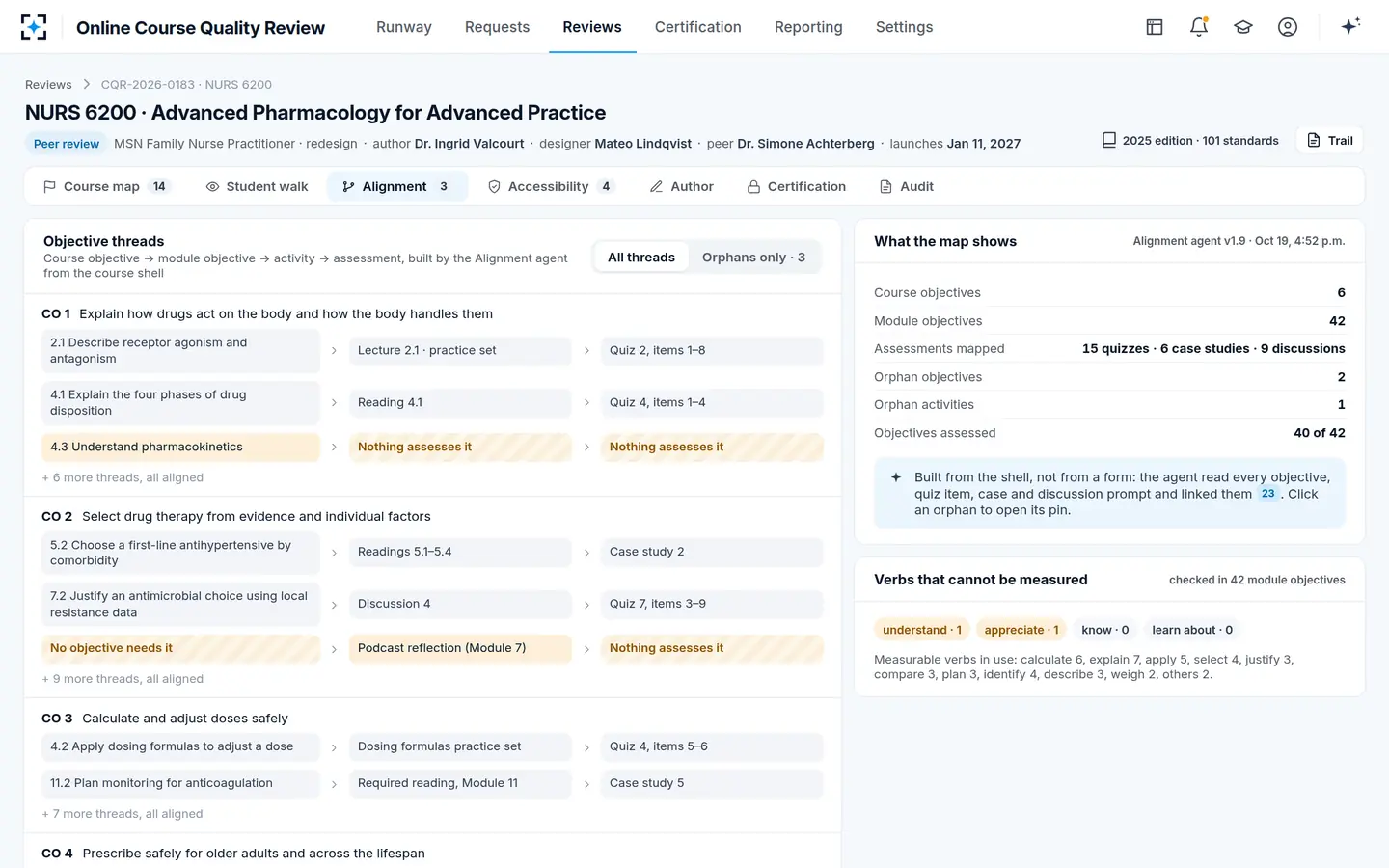
Task: Expand '+ 6 more threads, all aligned'
Action: (x=123, y=477)
